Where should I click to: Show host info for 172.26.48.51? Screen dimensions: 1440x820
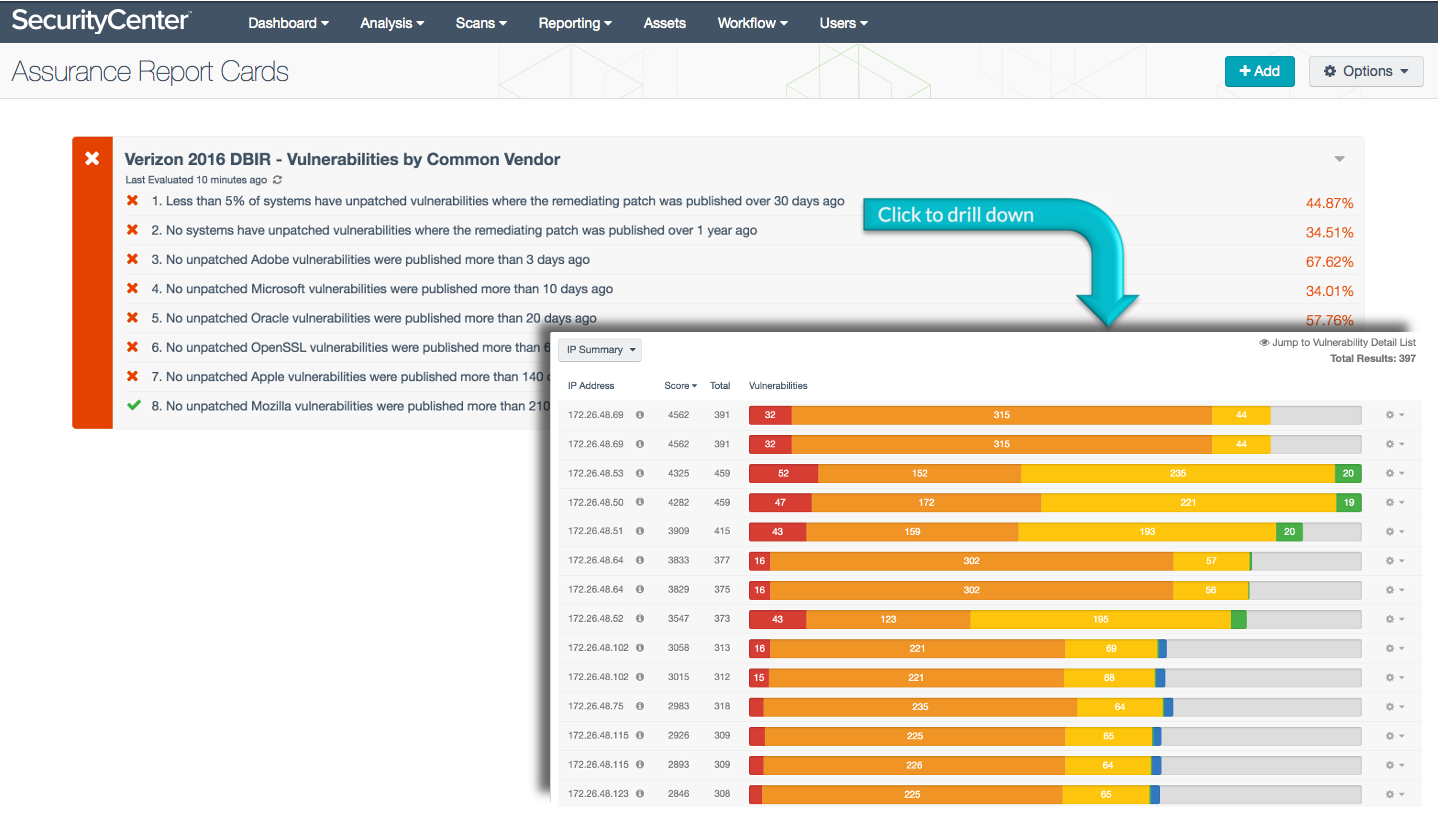[x=640, y=531]
